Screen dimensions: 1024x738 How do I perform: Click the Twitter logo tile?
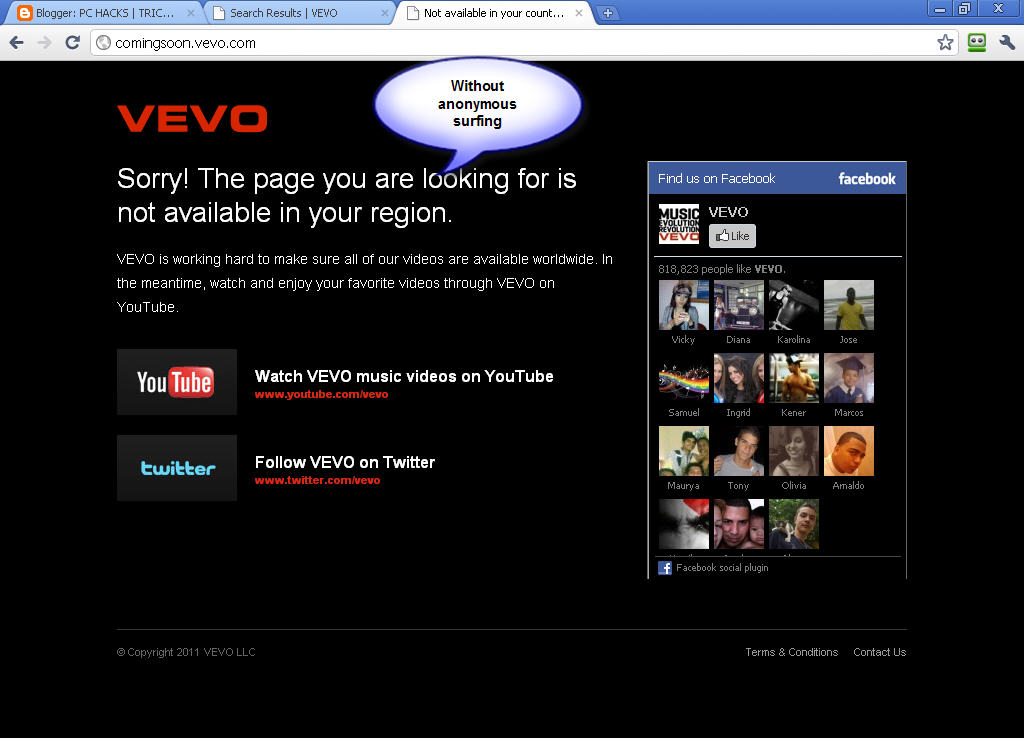(x=176, y=468)
